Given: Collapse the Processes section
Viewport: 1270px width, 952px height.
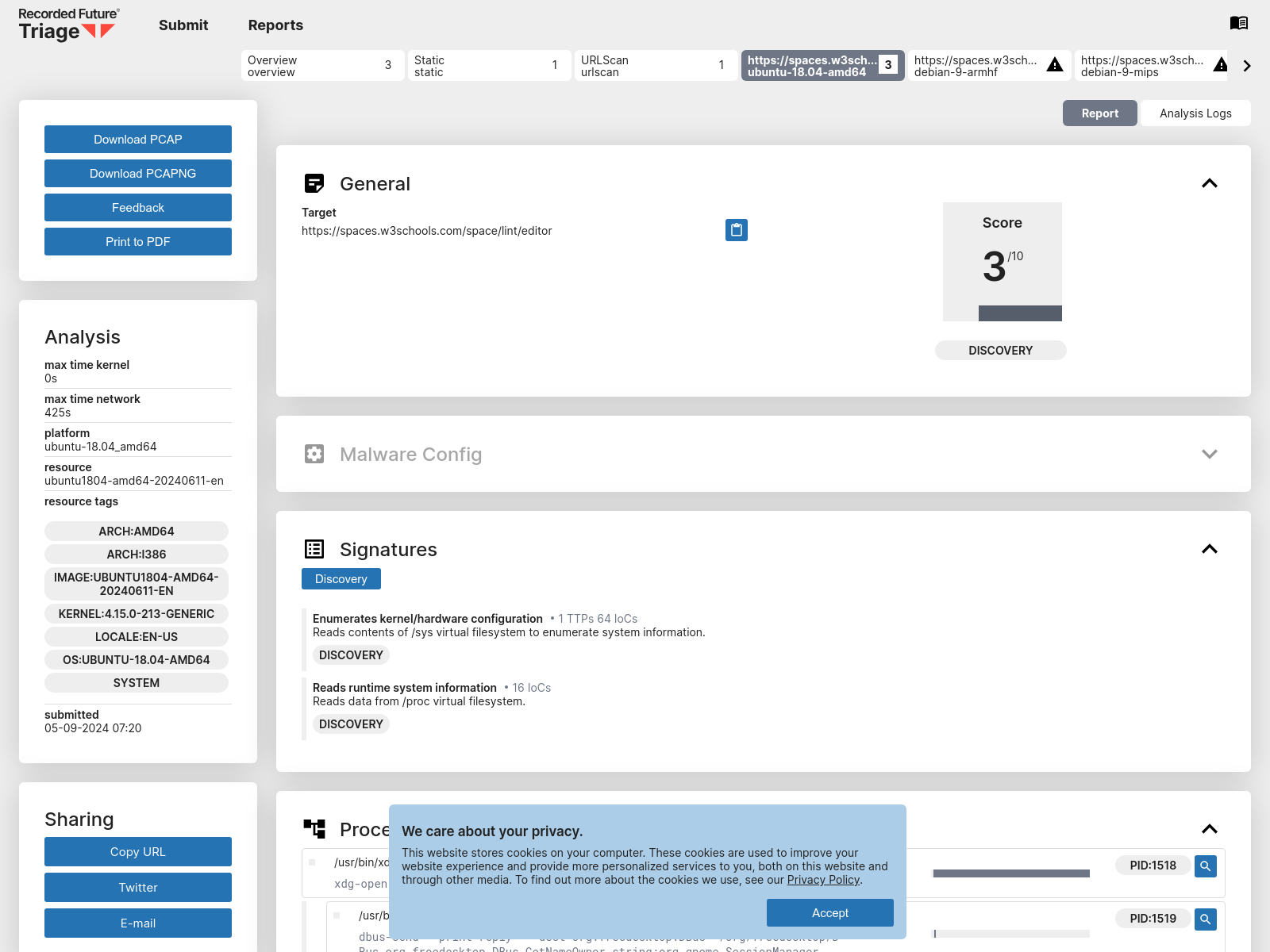Looking at the screenshot, I should coord(1210,829).
